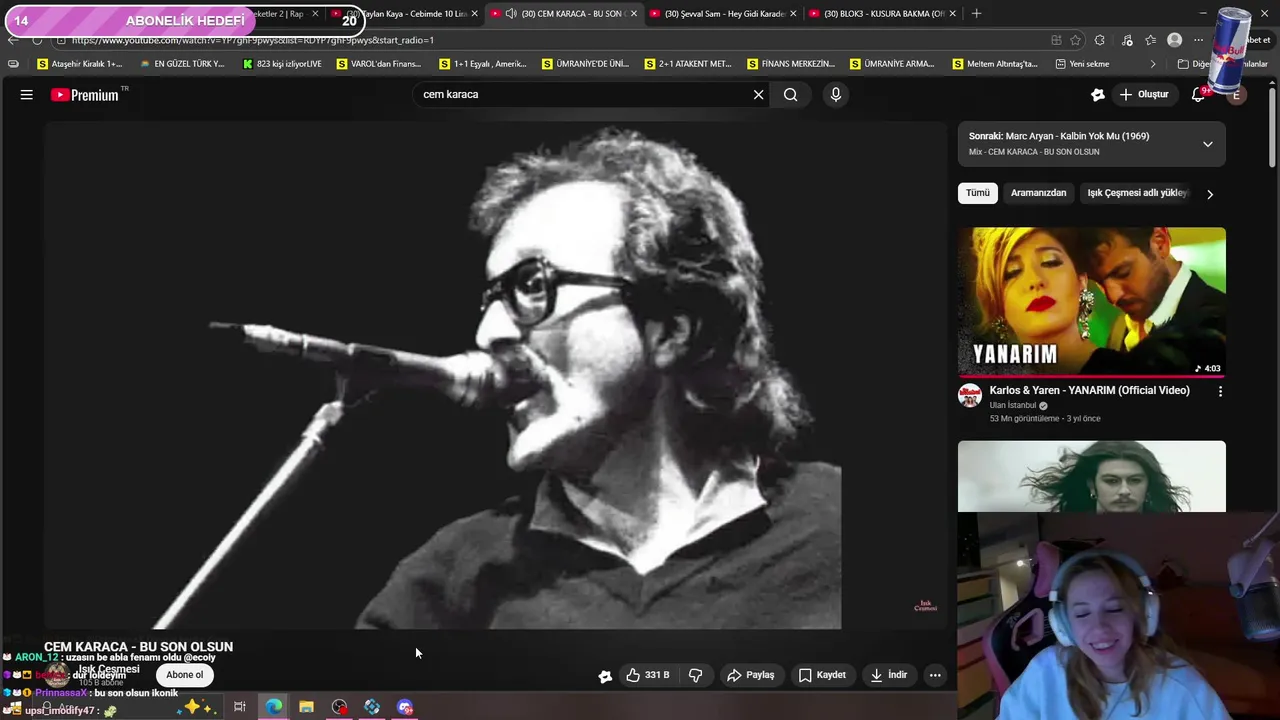
Task: Subscribe with the Abone ol button
Action: pyautogui.click(x=184, y=675)
